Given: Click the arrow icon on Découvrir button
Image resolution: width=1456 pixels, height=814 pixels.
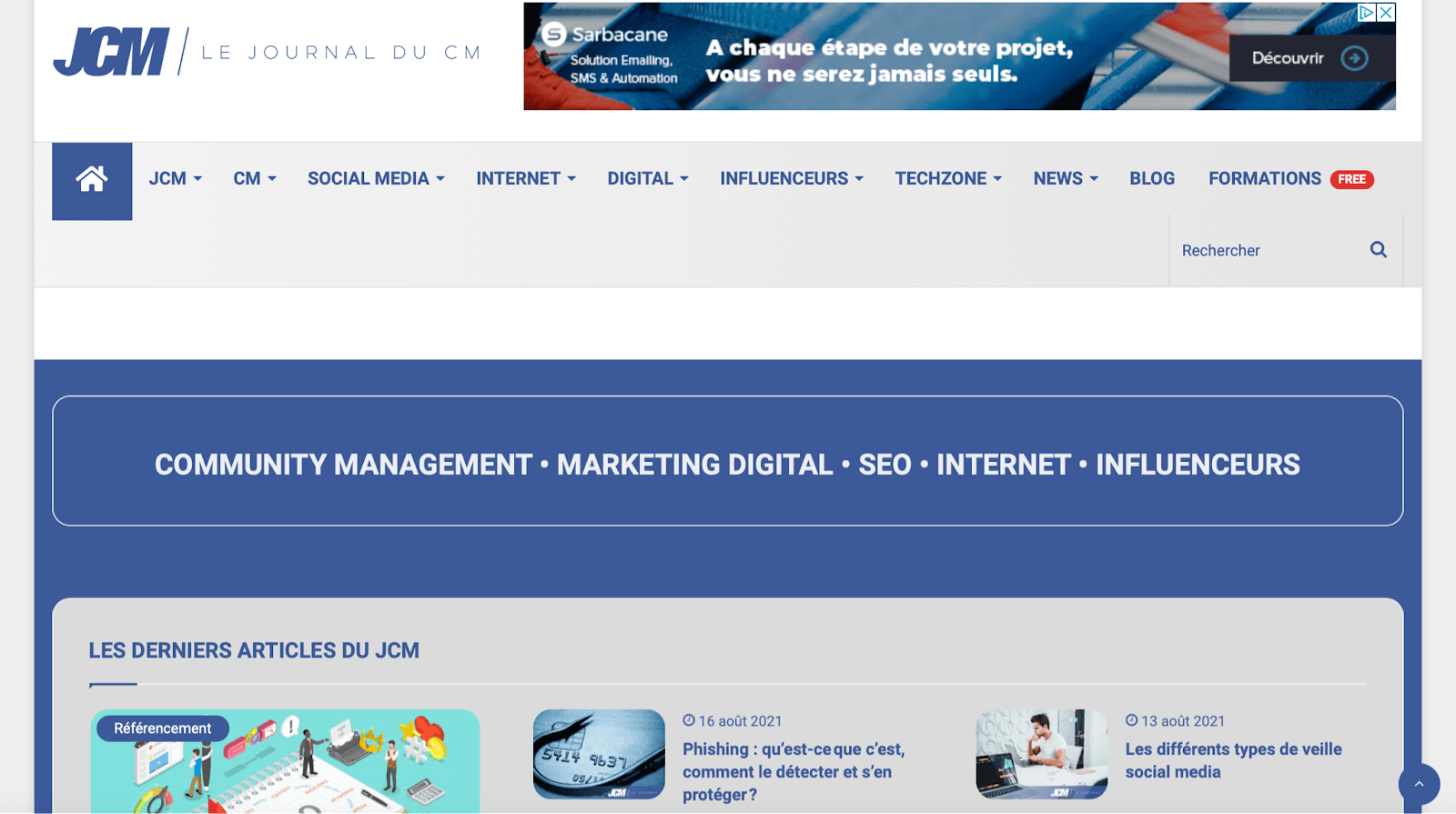Looking at the screenshot, I should [x=1354, y=58].
